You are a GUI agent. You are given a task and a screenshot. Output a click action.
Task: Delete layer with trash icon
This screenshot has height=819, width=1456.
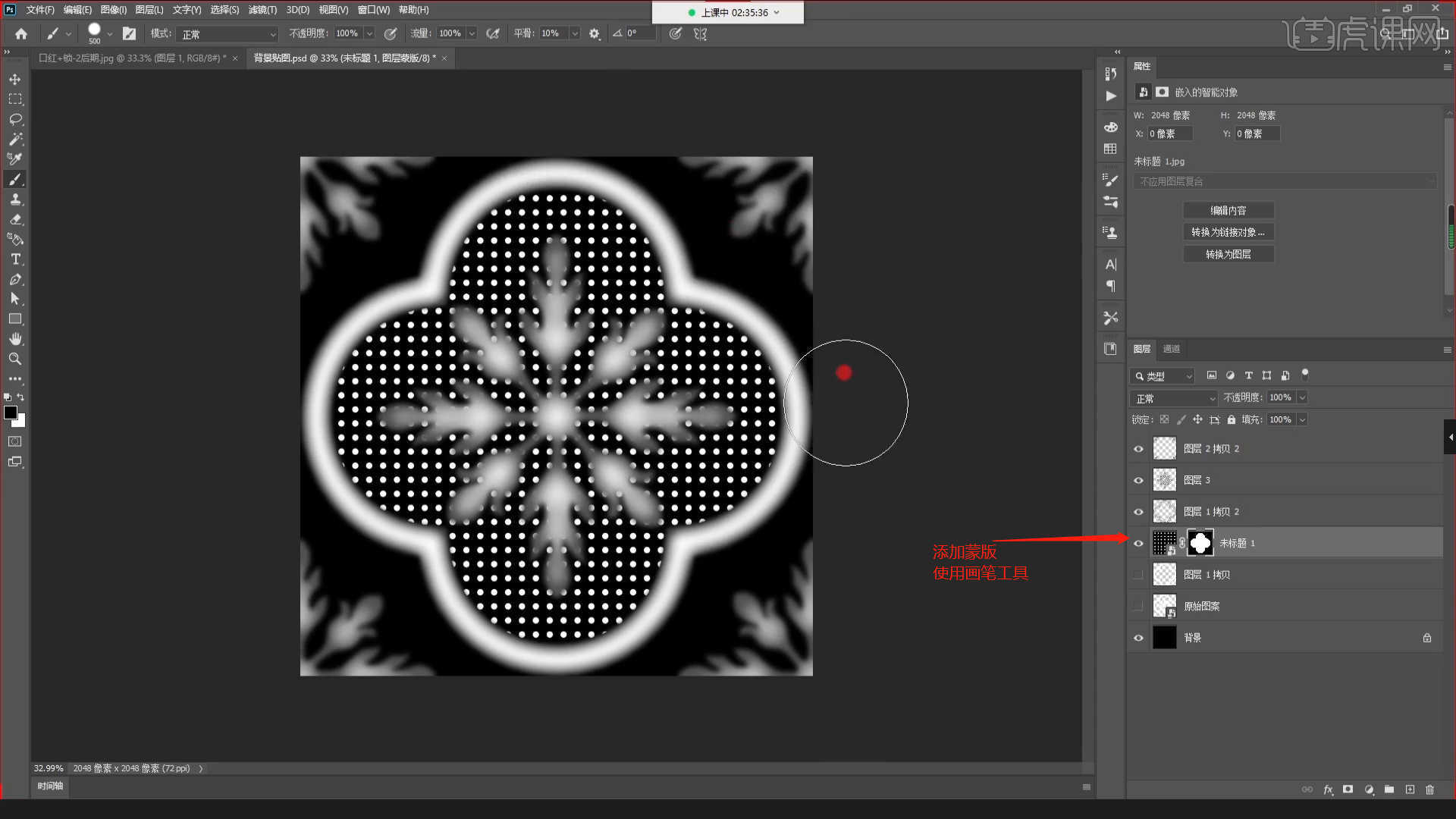[1429, 789]
